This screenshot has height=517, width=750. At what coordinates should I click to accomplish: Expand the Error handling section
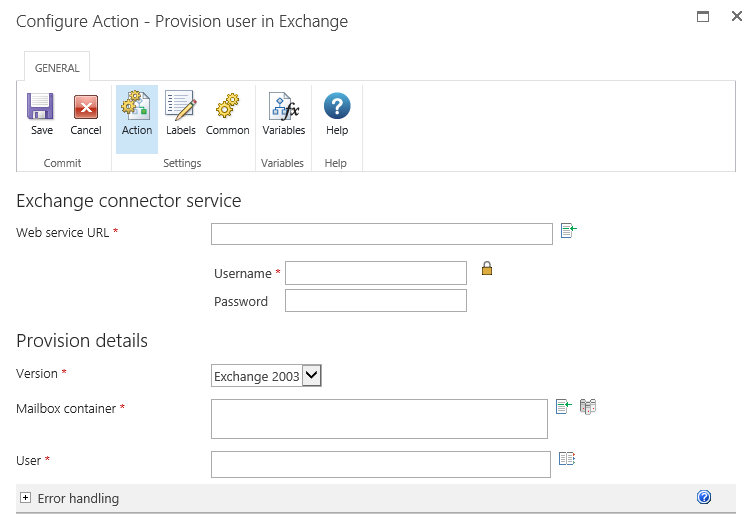(26, 498)
